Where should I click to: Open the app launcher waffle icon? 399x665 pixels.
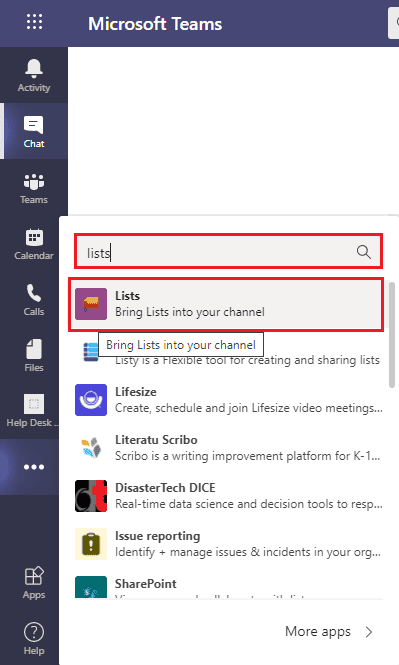pyautogui.click(x=34, y=22)
